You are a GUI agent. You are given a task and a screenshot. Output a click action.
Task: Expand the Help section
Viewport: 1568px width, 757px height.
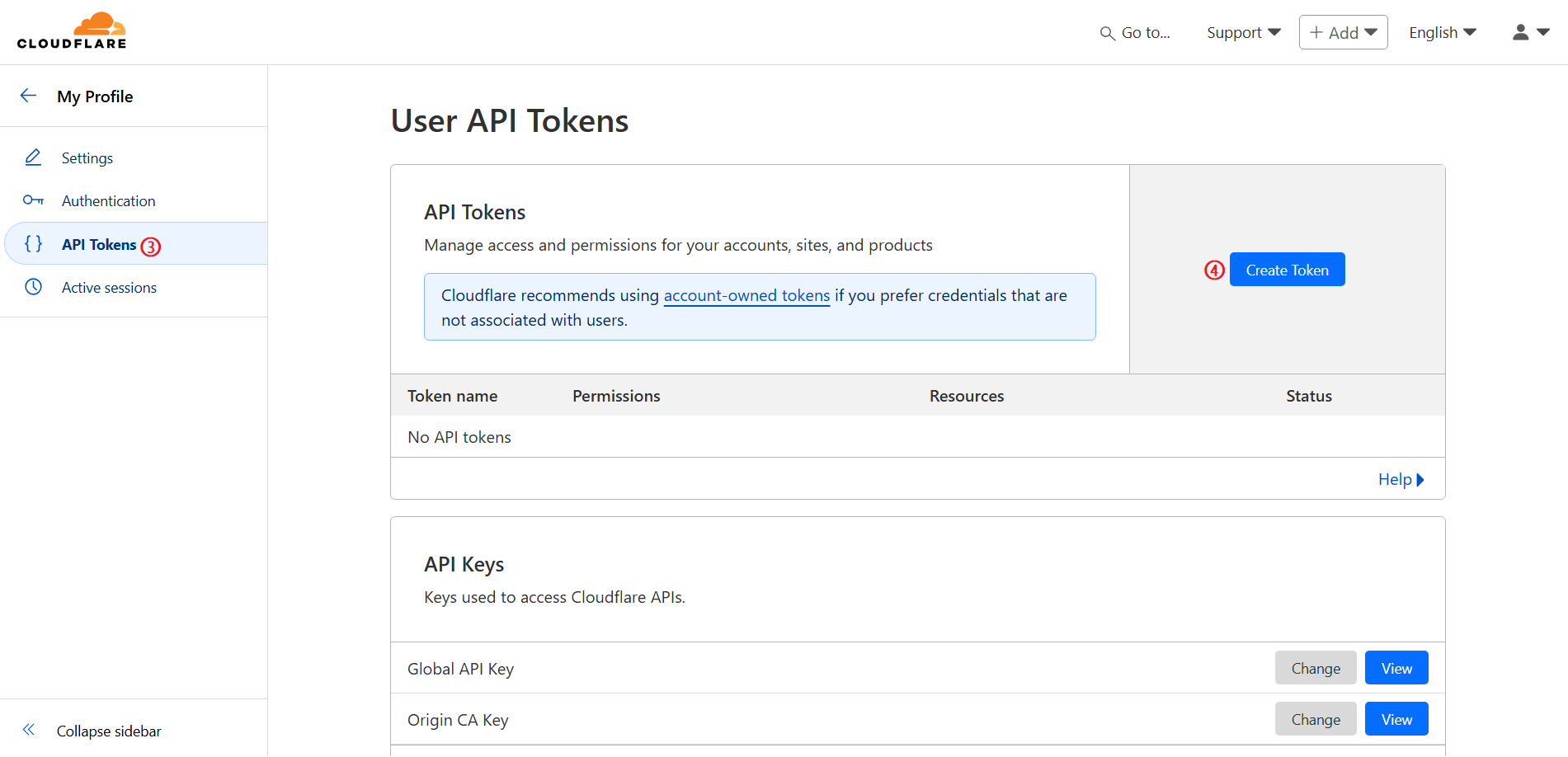pos(1401,479)
